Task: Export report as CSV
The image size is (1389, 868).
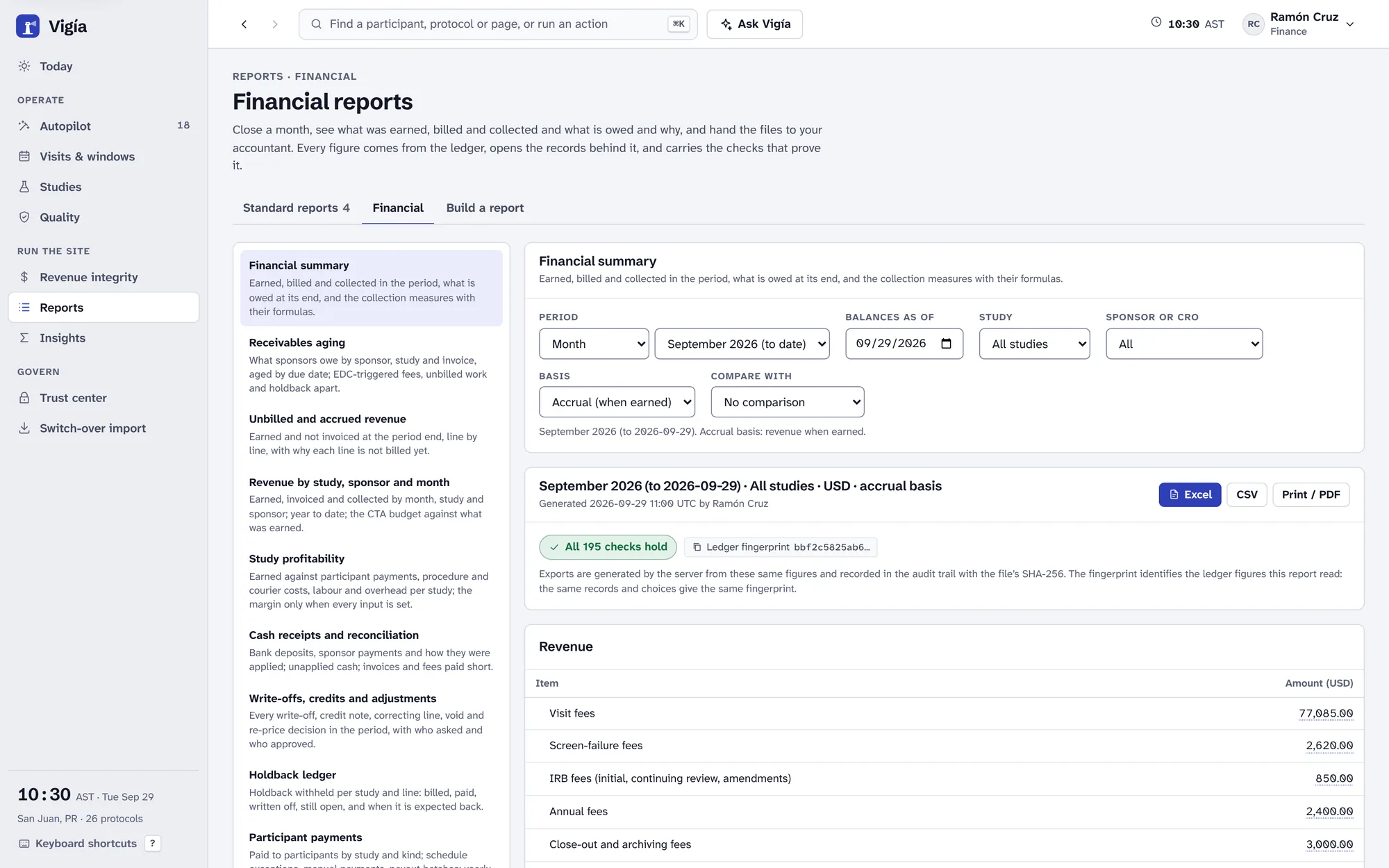Action: click(1247, 494)
